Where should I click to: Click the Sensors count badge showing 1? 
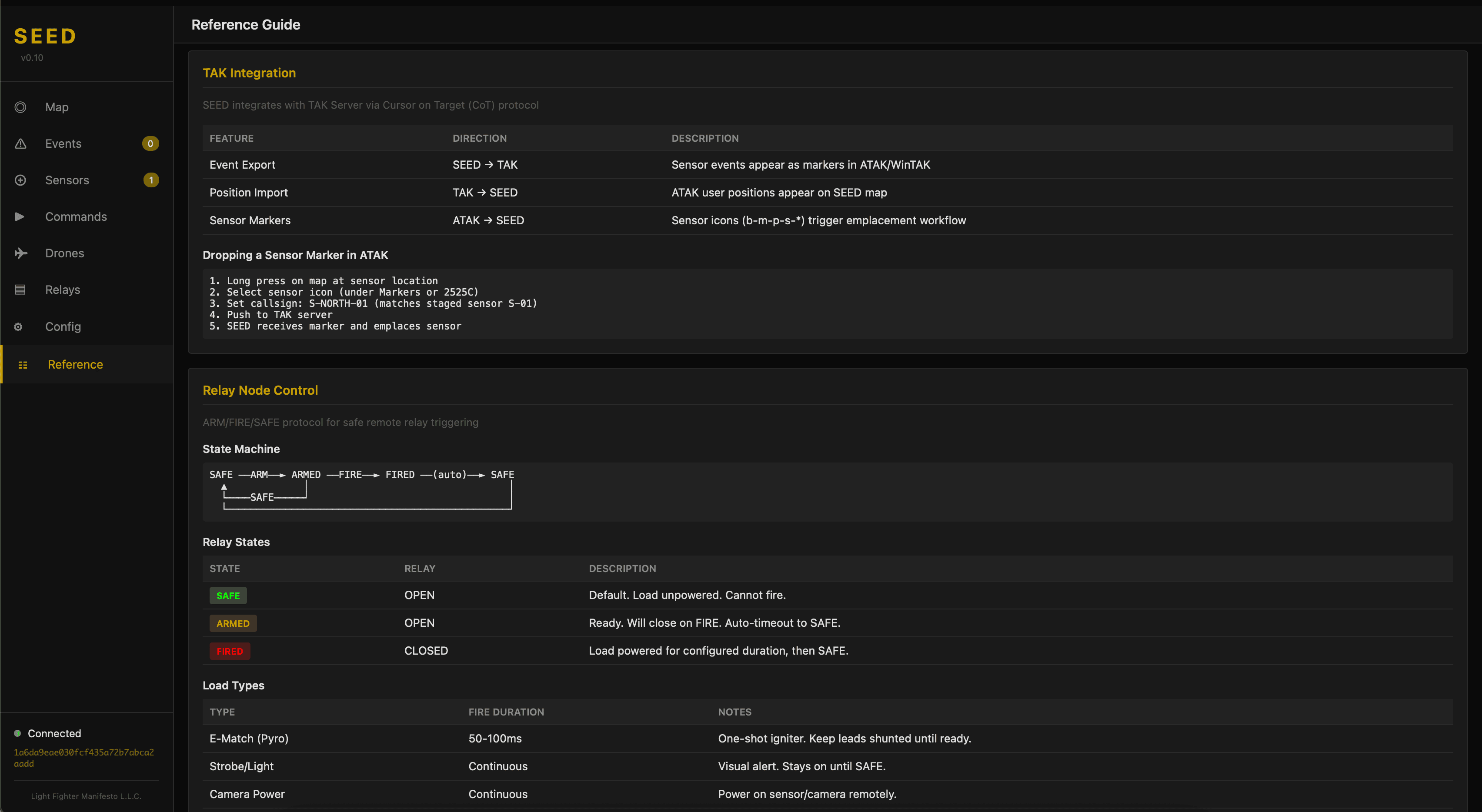coord(151,180)
